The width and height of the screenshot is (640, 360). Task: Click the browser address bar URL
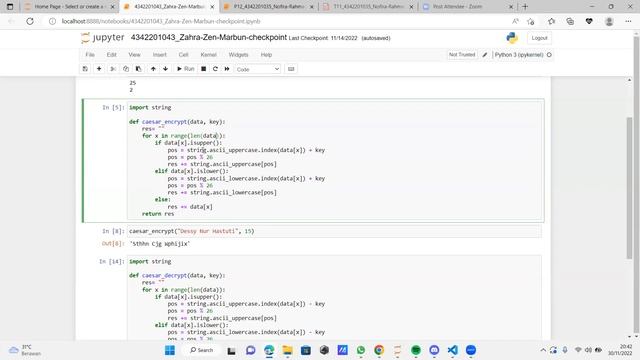pyautogui.click(x=161, y=21)
